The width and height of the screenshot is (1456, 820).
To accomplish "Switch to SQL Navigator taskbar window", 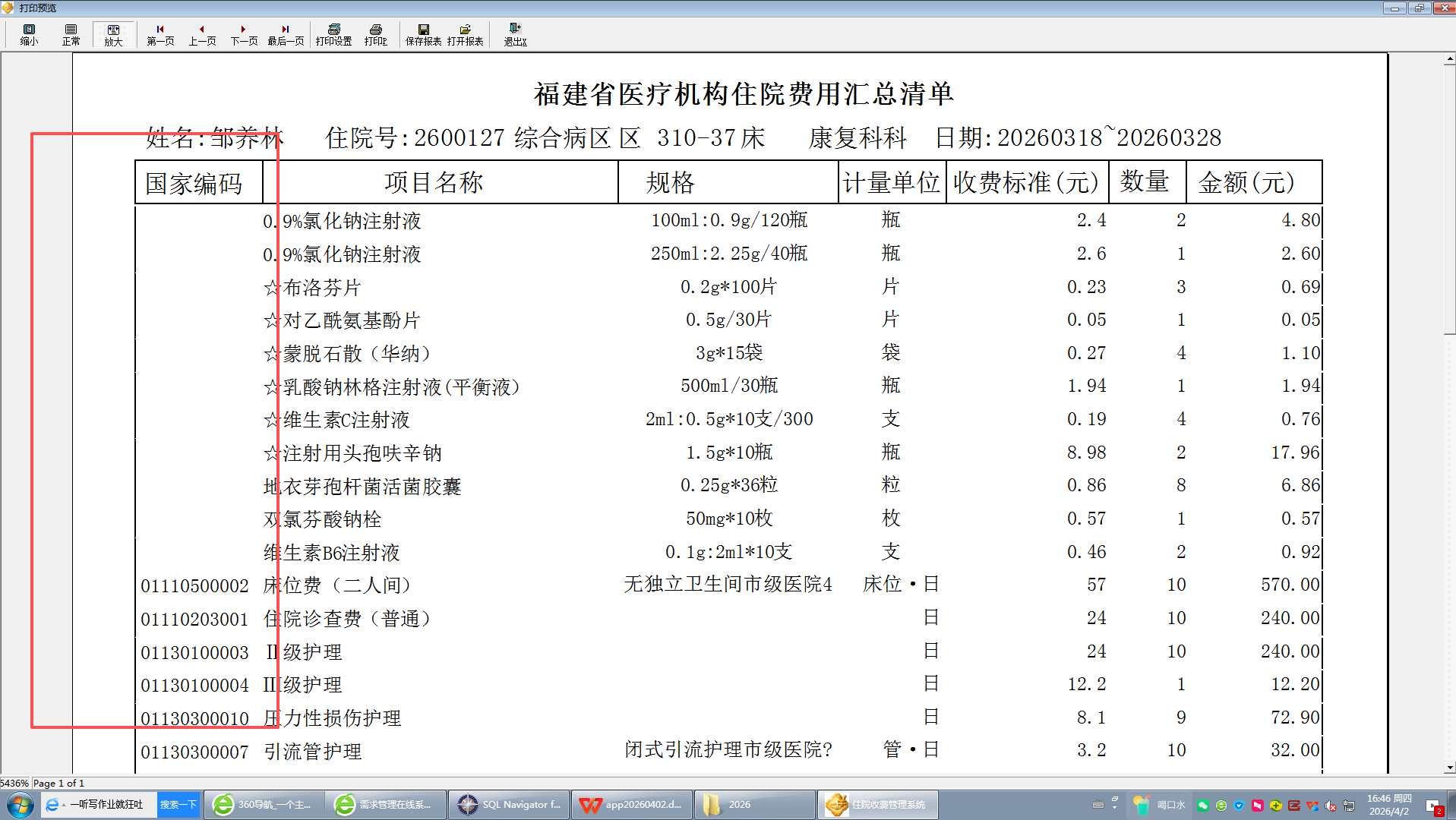I will (507, 805).
